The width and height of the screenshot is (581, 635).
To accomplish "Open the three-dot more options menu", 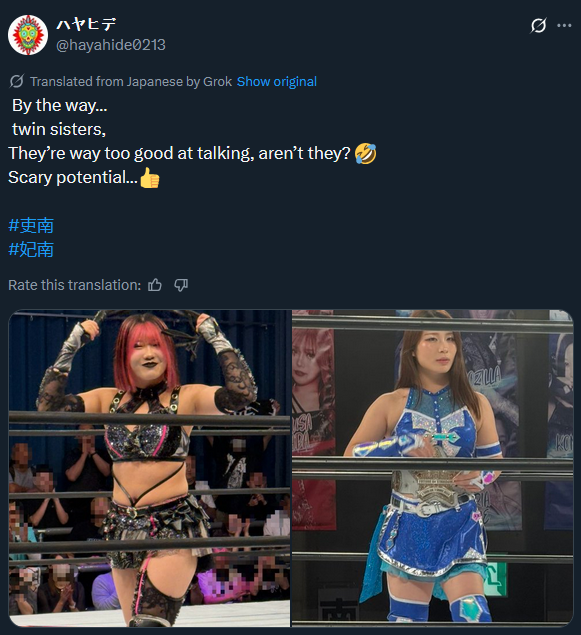I will pyautogui.click(x=564, y=26).
